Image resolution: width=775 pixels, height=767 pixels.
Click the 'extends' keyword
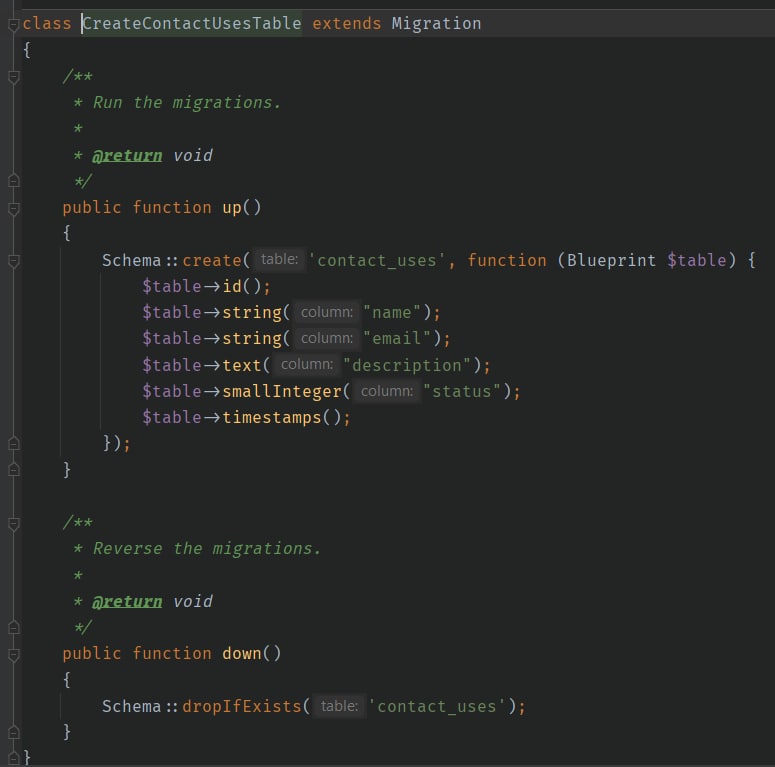click(346, 23)
